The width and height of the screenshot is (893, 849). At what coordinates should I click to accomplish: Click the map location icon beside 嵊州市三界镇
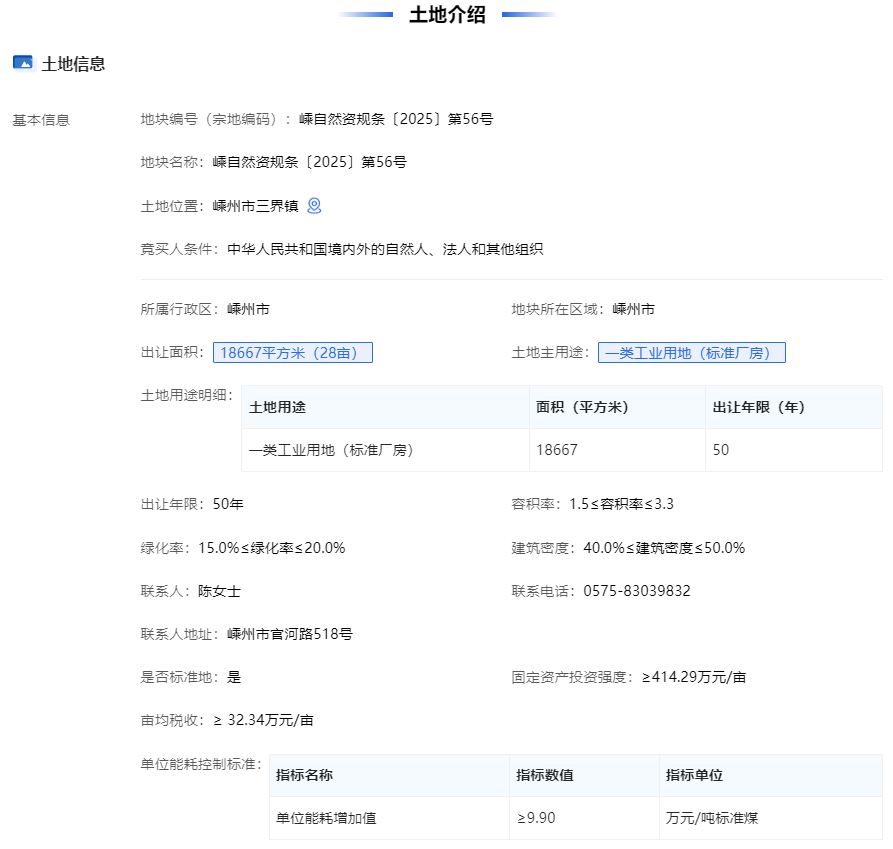(314, 206)
